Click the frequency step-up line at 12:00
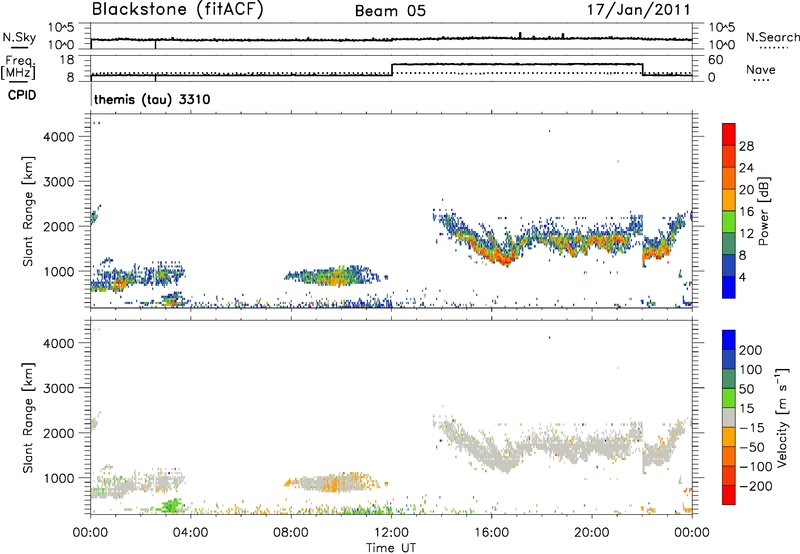Image resolution: width=800 pixels, height=554 pixels. 392,70
